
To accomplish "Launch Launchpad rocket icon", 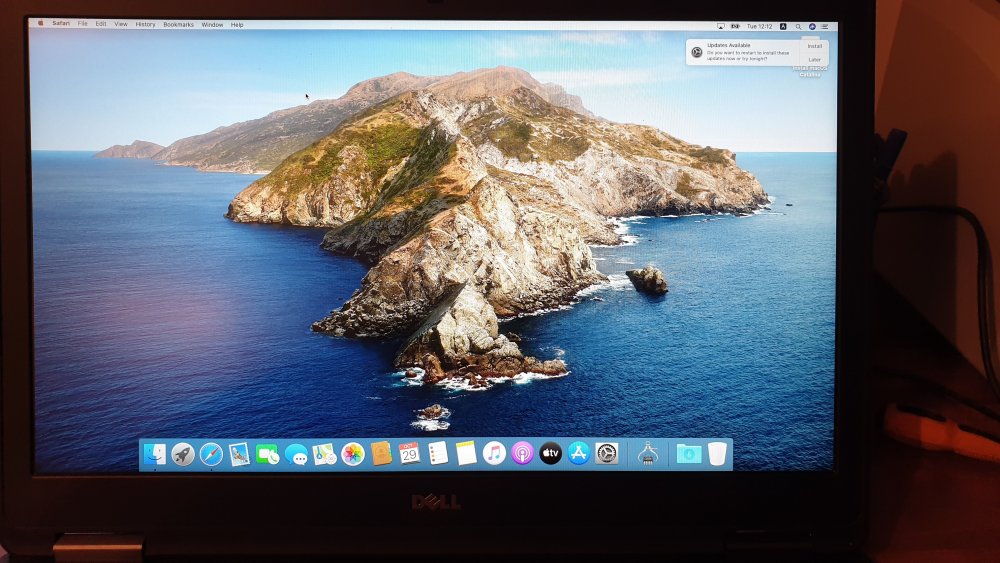I will (x=183, y=454).
